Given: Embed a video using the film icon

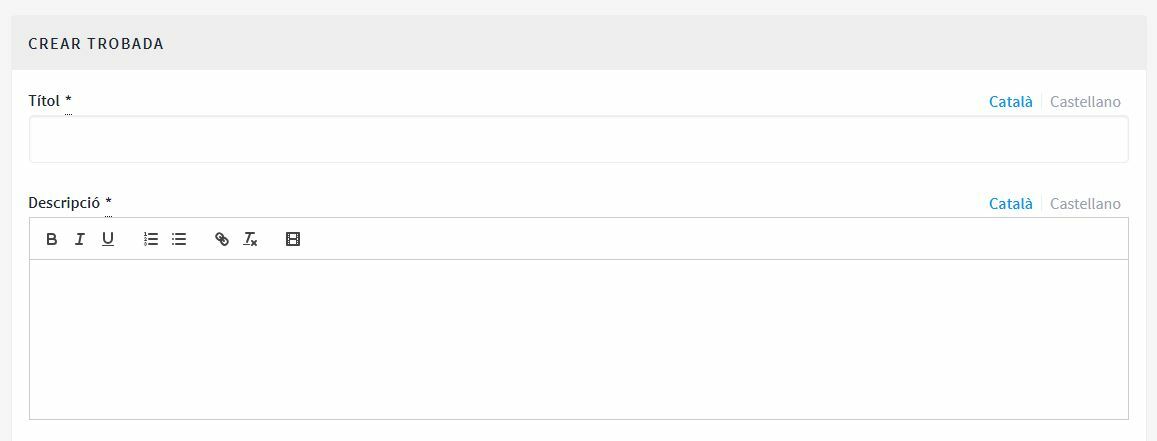Looking at the screenshot, I should [x=293, y=239].
